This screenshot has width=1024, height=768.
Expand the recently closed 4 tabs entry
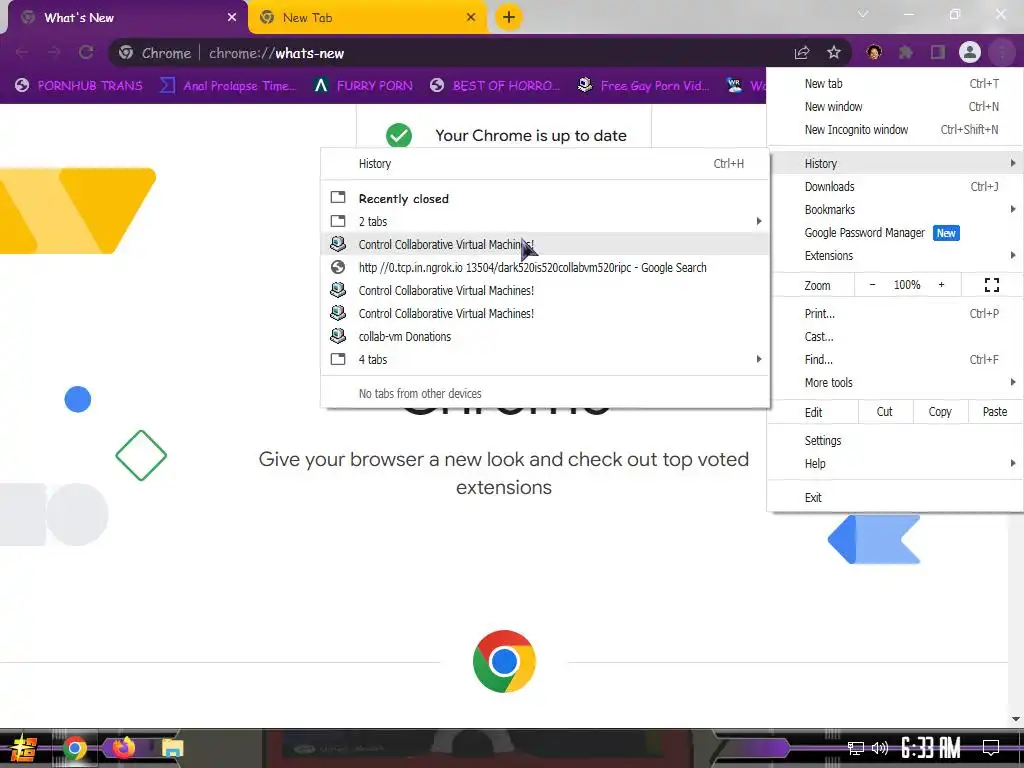[x=545, y=359]
